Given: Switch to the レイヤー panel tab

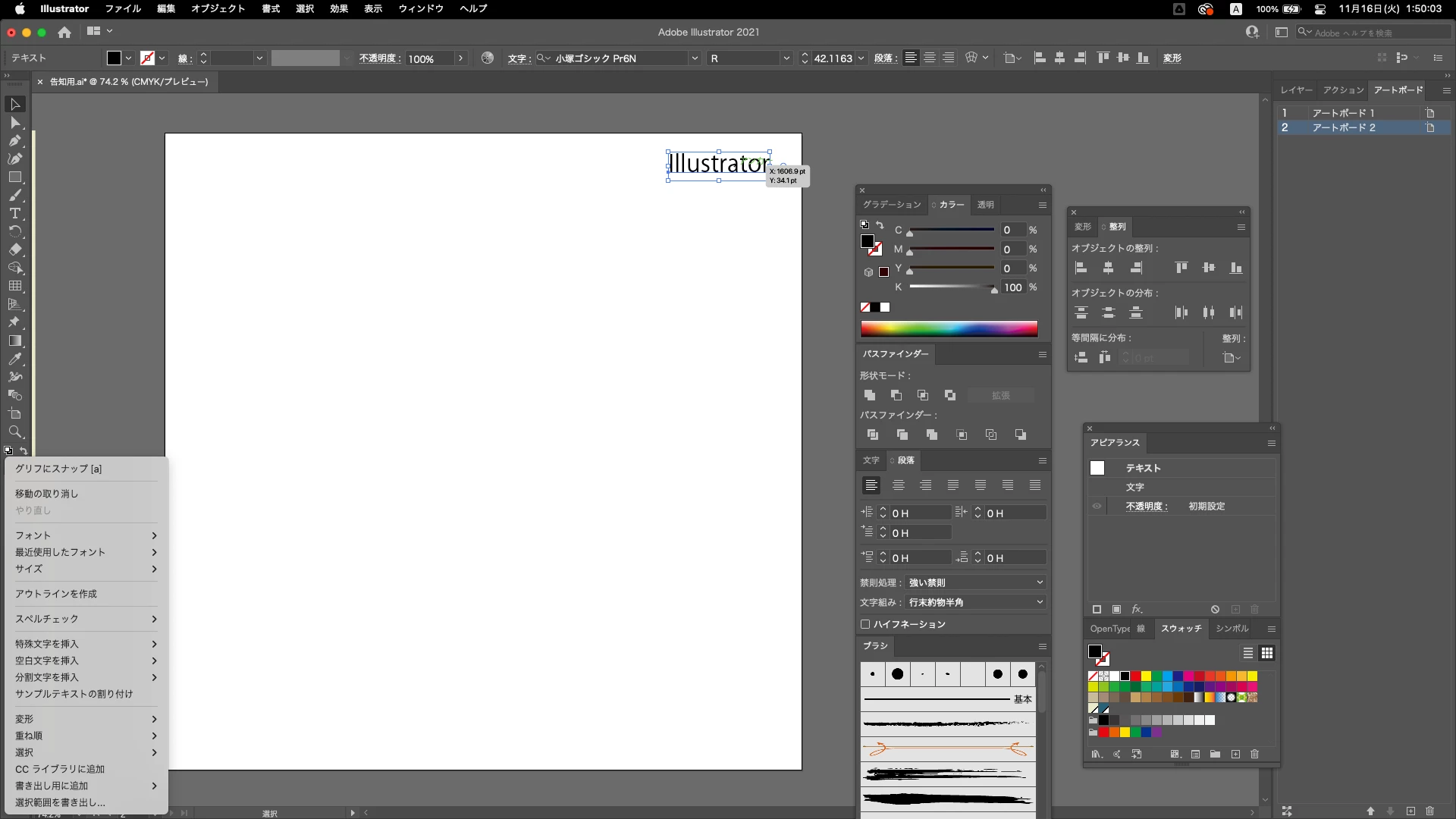Looking at the screenshot, I should click(x=1296, y=90).
